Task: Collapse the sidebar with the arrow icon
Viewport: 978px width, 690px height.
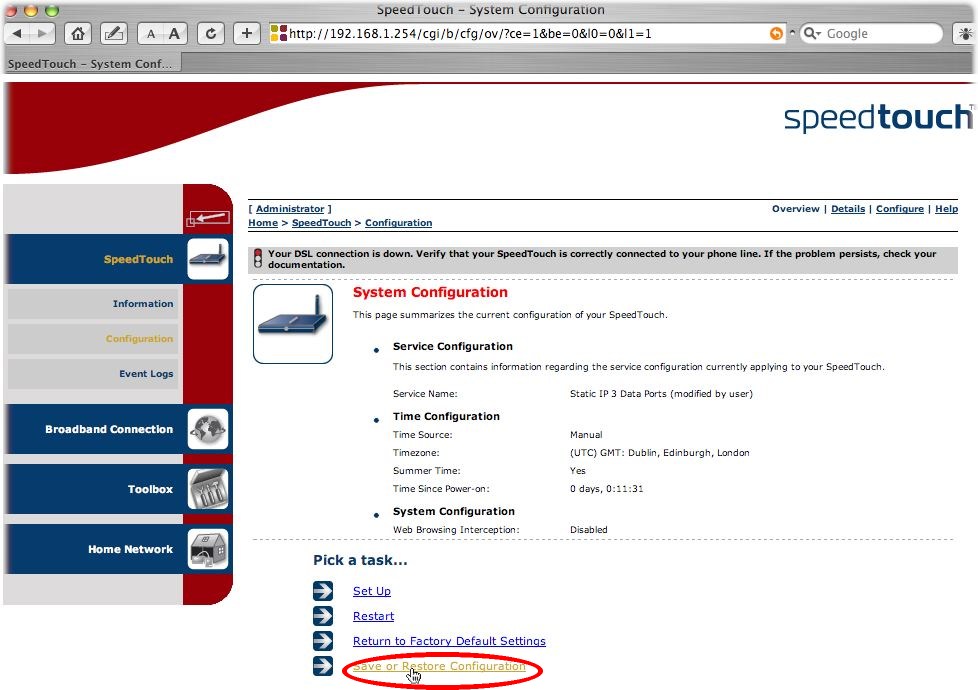Action: (208, 218)
